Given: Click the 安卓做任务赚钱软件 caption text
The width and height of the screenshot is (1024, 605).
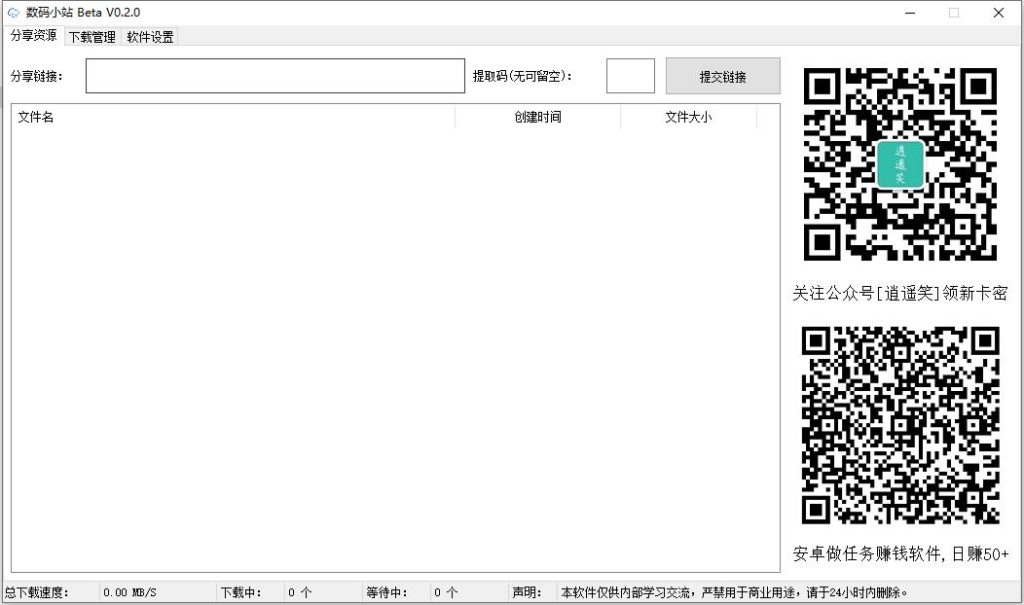Looking at the screenshot, I should click(901, 554).
